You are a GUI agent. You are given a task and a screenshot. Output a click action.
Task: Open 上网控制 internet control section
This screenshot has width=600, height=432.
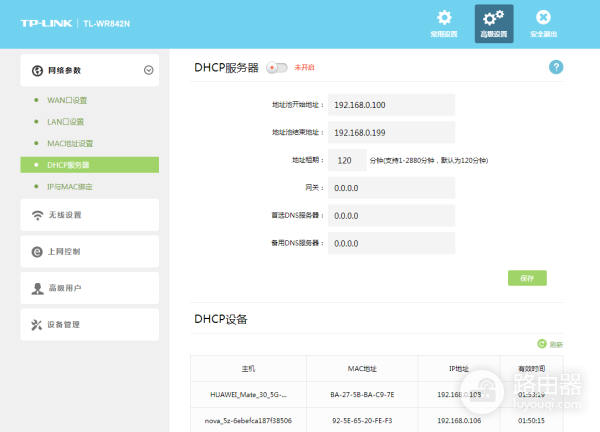(x=89, y=252)
